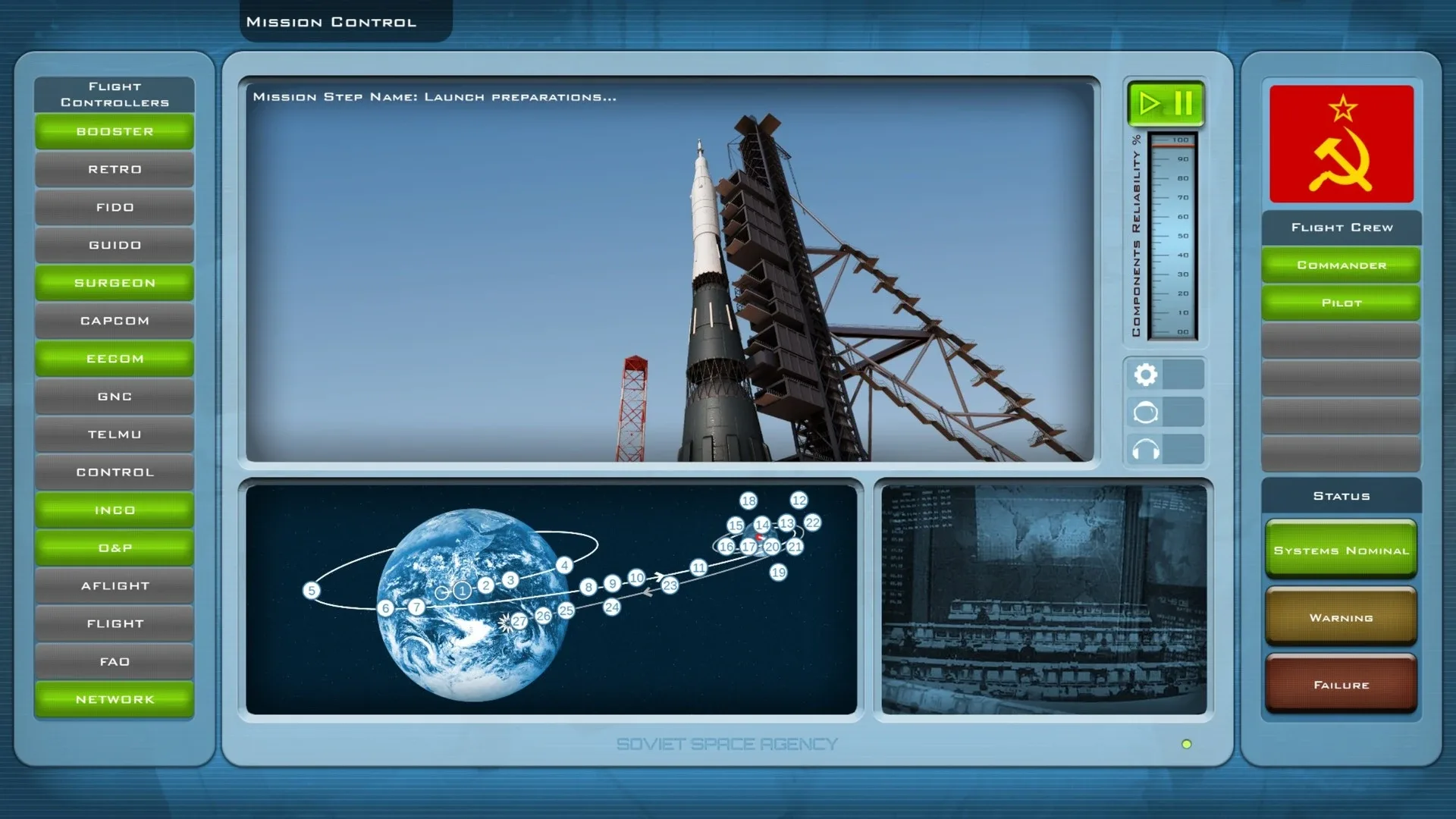Click the astronaut helmet icon
This screenshot has width=1456, height=819.
1146,413
